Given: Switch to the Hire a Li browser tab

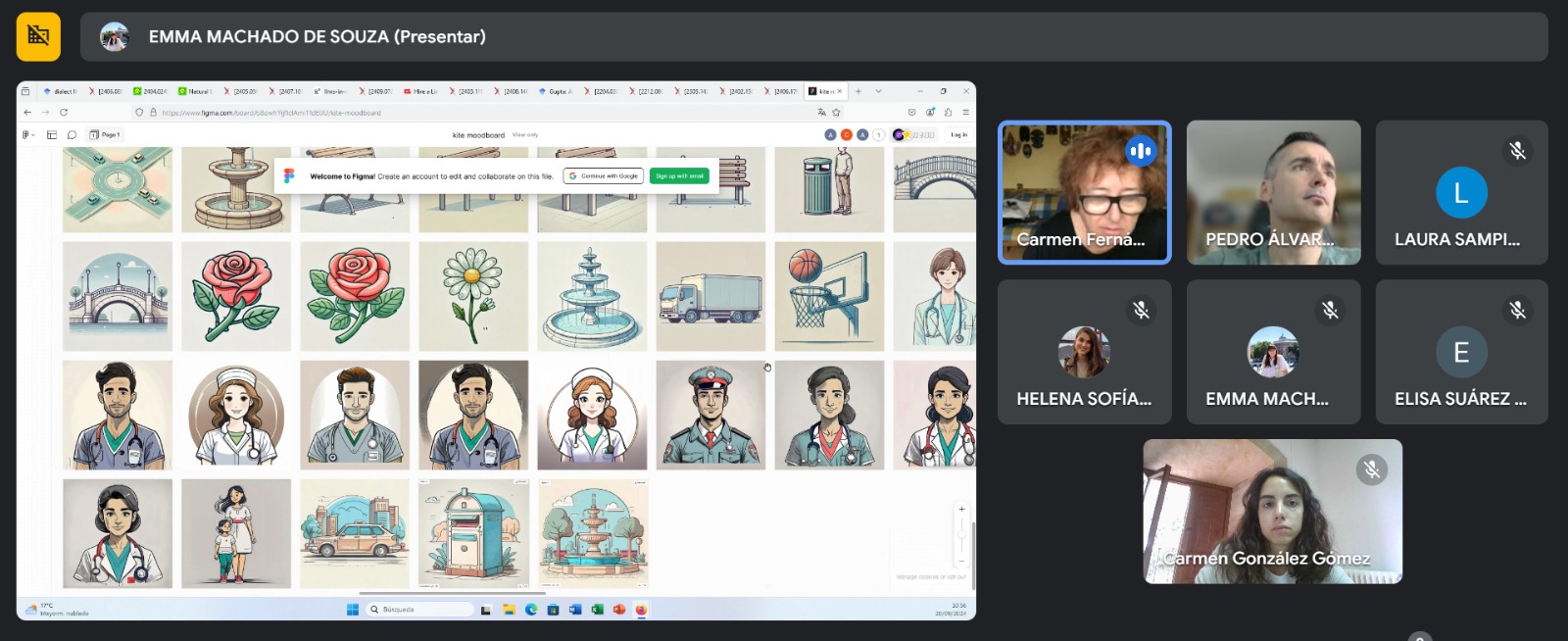Looking at the screenshot, I should tap(422, 91).
